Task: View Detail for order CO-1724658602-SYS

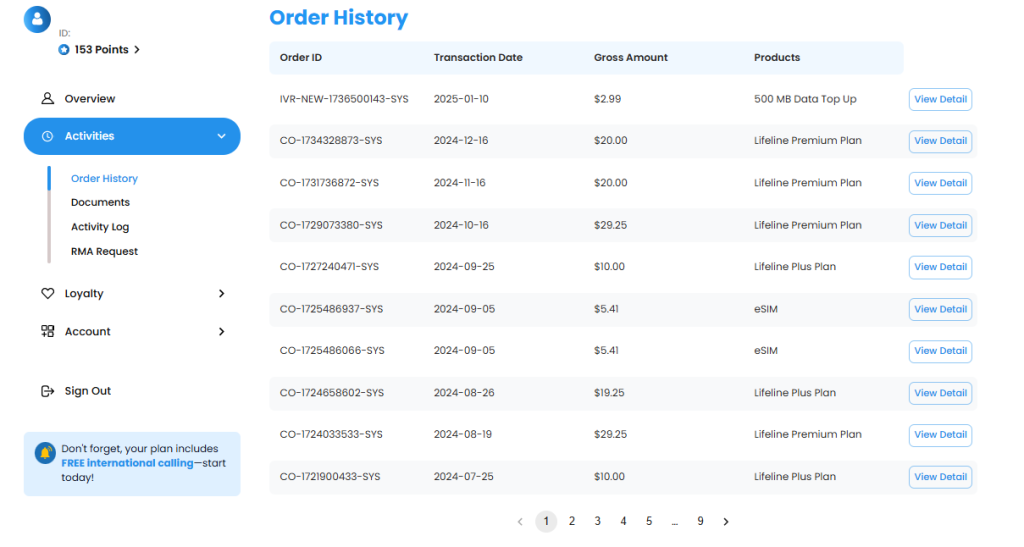Action: (x=940, y=393)
